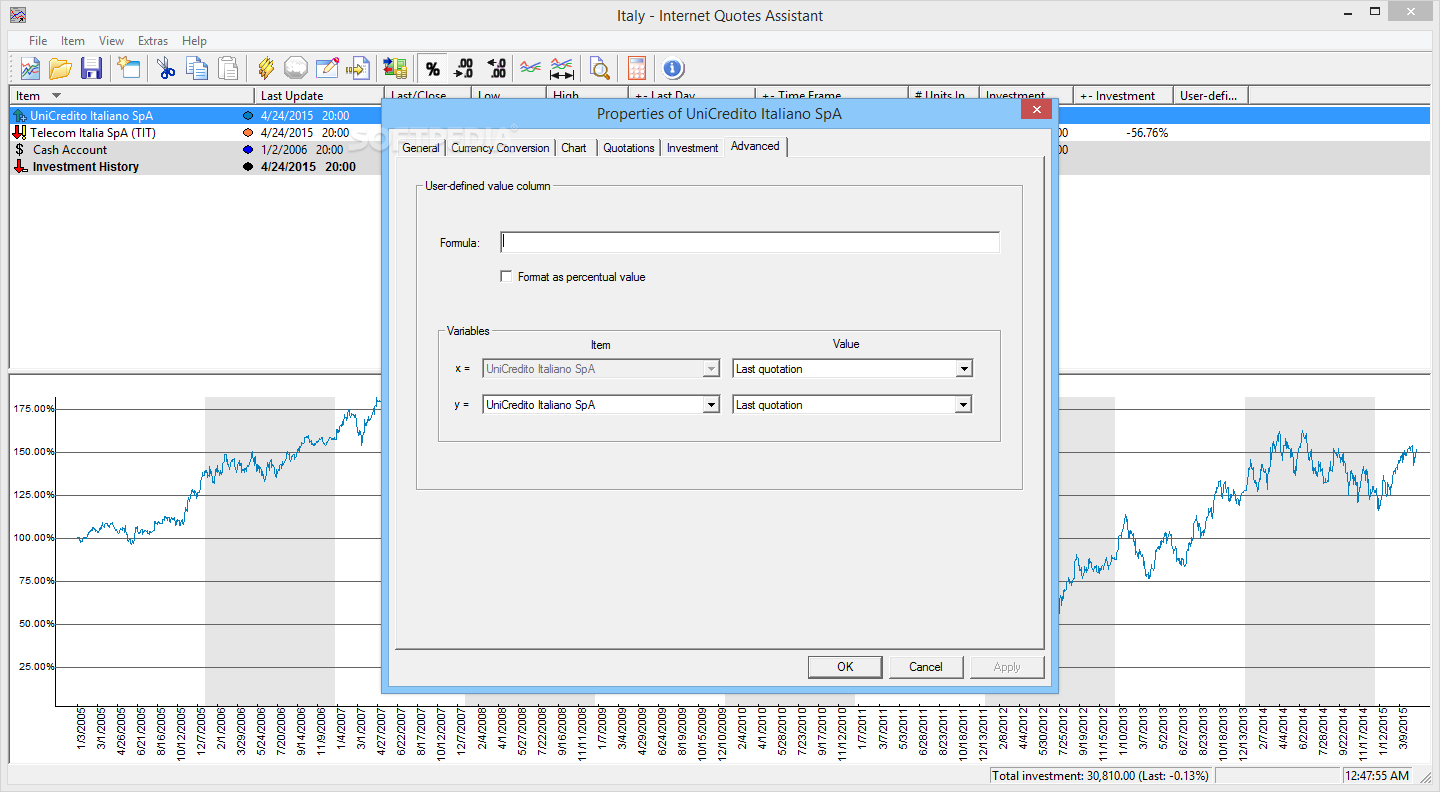
Task: Click the orange color dot for Telecom Italia
Action: tap(248, 132)
